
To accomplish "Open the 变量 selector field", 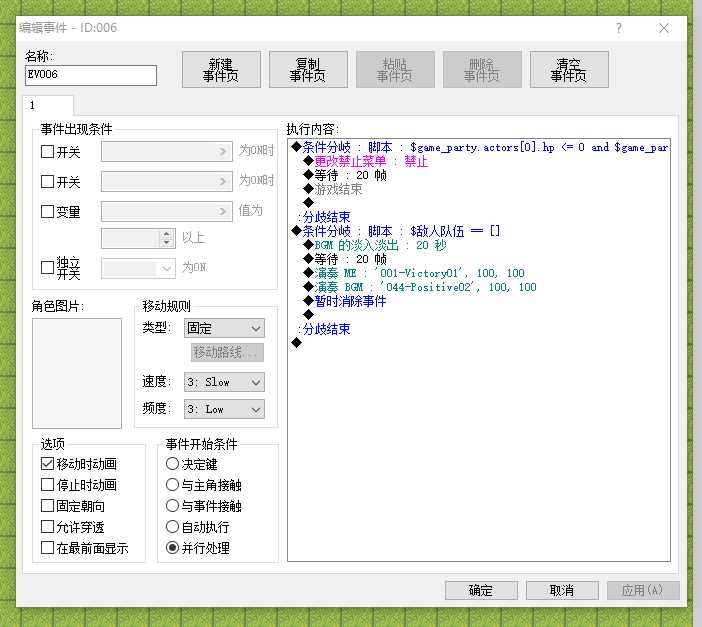I will point(167,211).
